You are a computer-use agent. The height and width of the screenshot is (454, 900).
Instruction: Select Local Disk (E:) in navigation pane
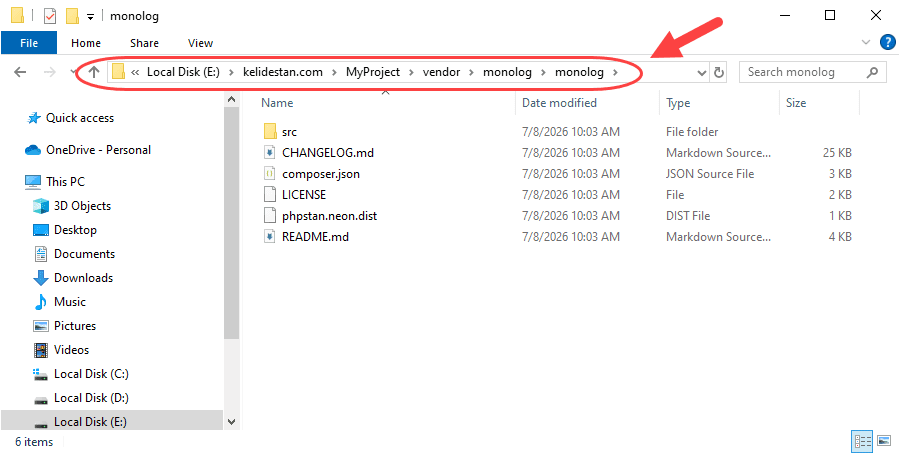coord(112,422)
